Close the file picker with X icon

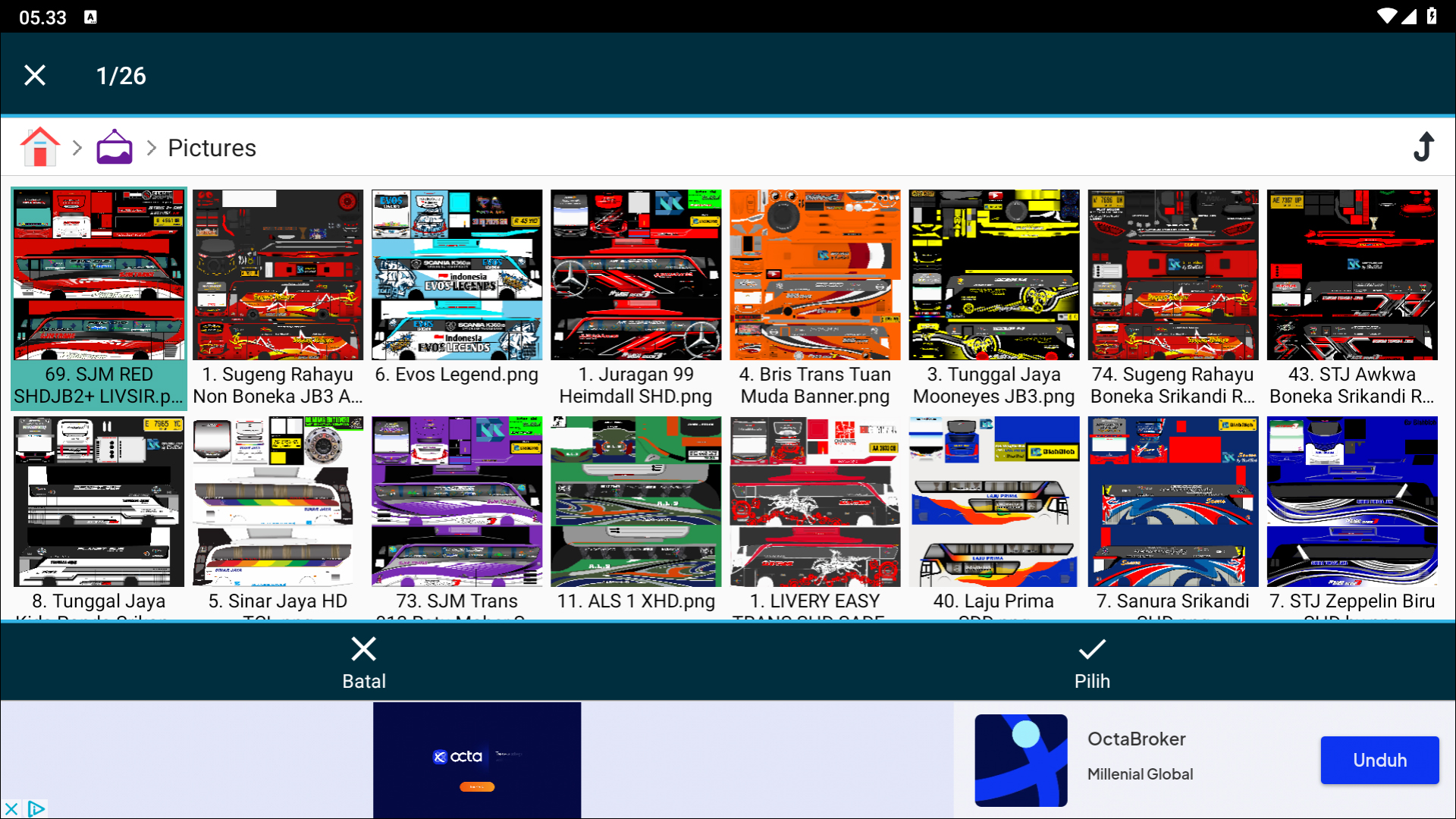35,75
